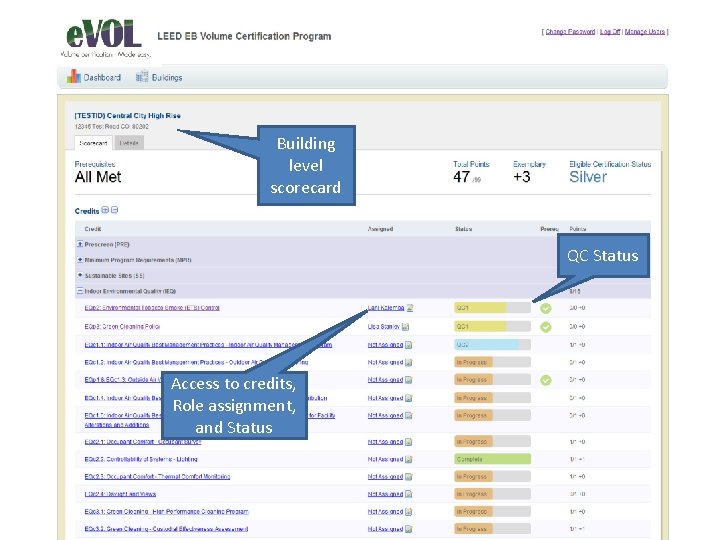This screenshot has width=720, height=540.
Task: Click the Change Password link
Action: pos(570,32)
